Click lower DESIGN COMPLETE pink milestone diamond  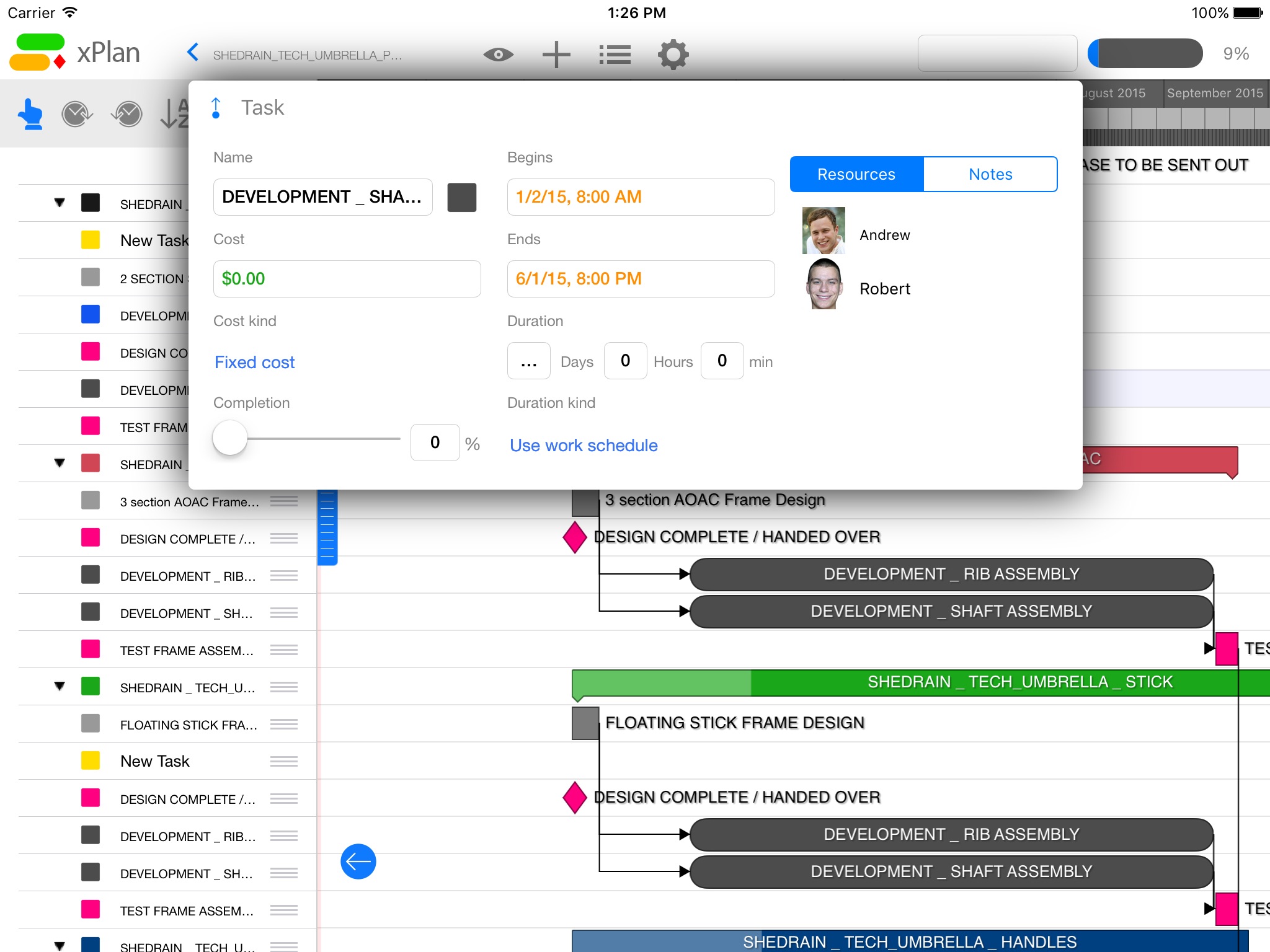click(x=575, y=798)
